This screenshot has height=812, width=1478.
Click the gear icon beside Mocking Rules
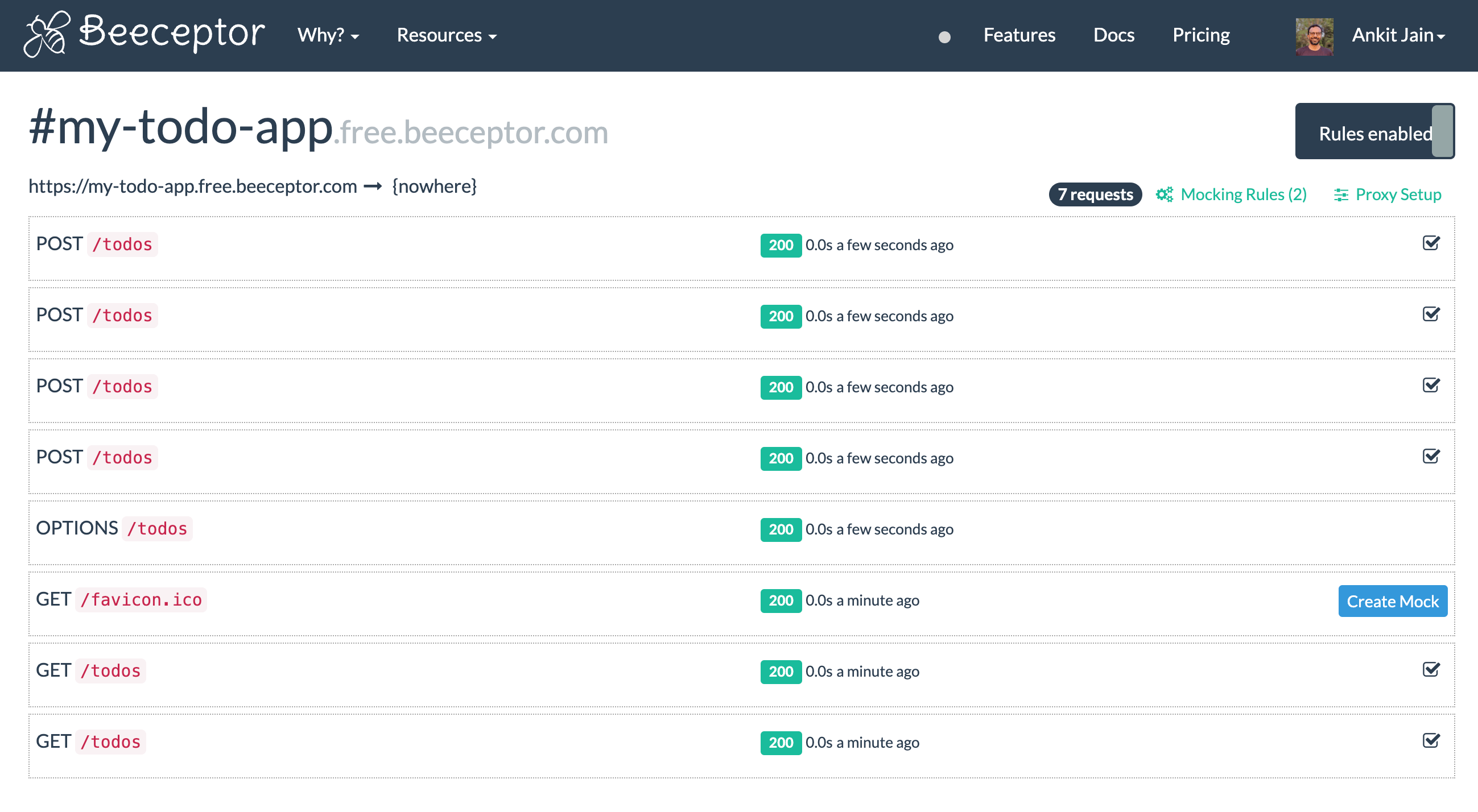(x=1165, y=194)
